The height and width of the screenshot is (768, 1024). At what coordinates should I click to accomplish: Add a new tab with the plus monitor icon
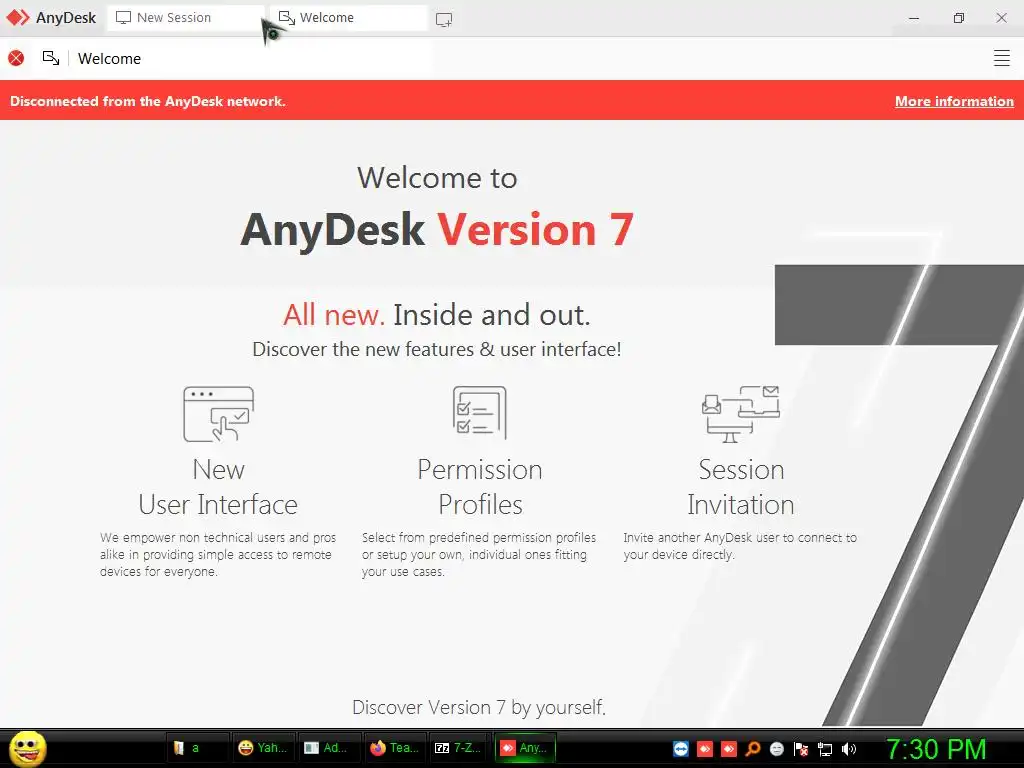point(444,20)
